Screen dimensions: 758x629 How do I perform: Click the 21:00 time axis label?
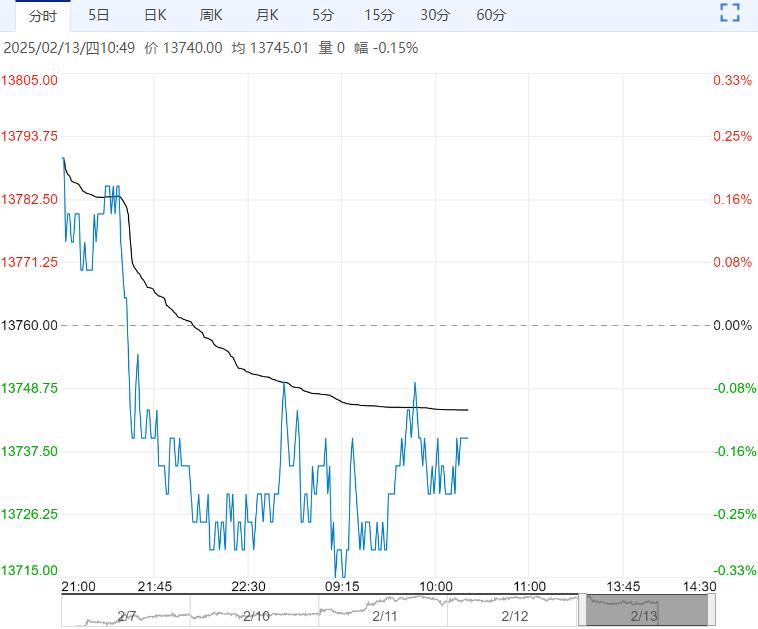(78, 586)
